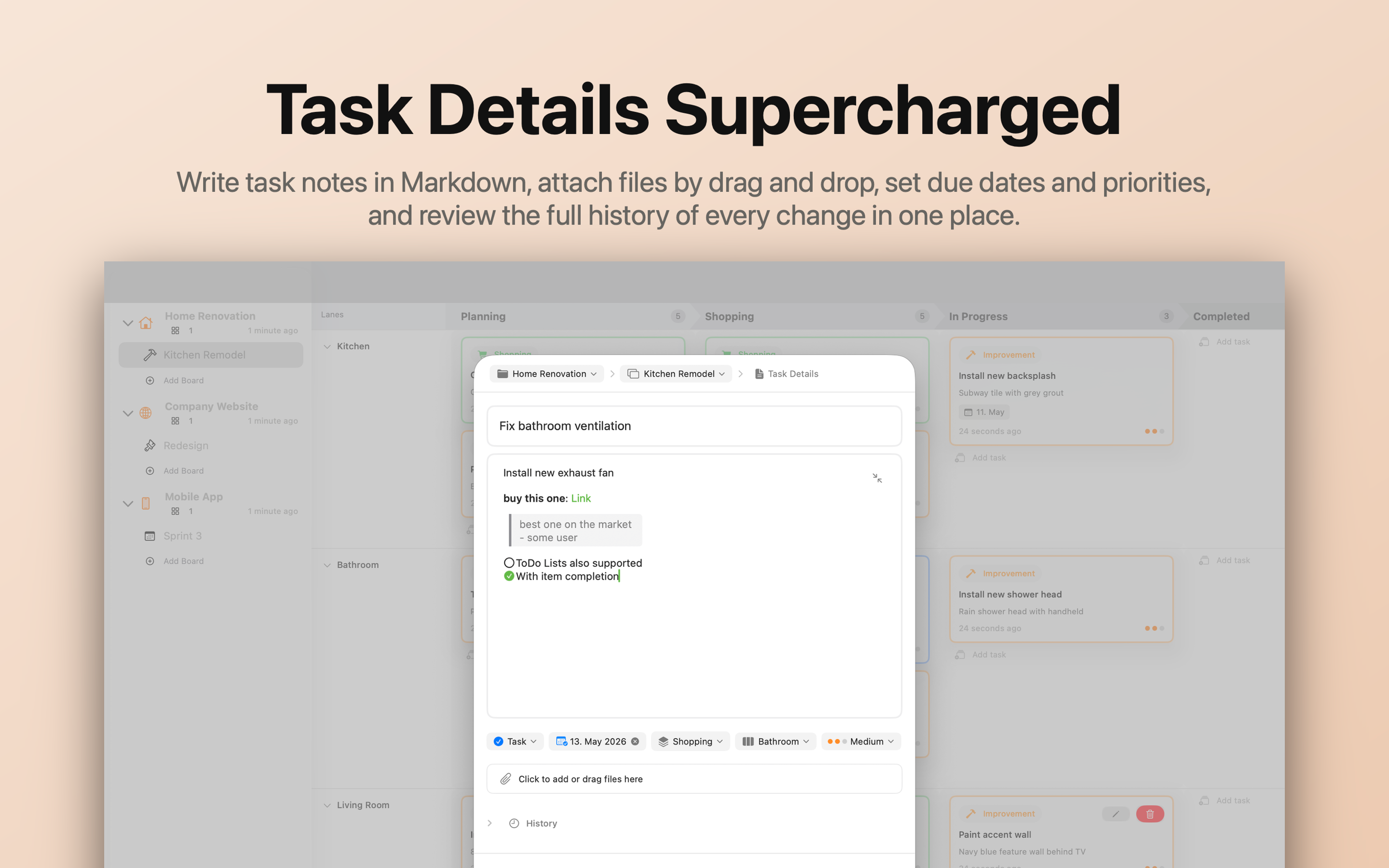Select the In Progress column header
1389x868 pixels.
(x=978, y=316)
